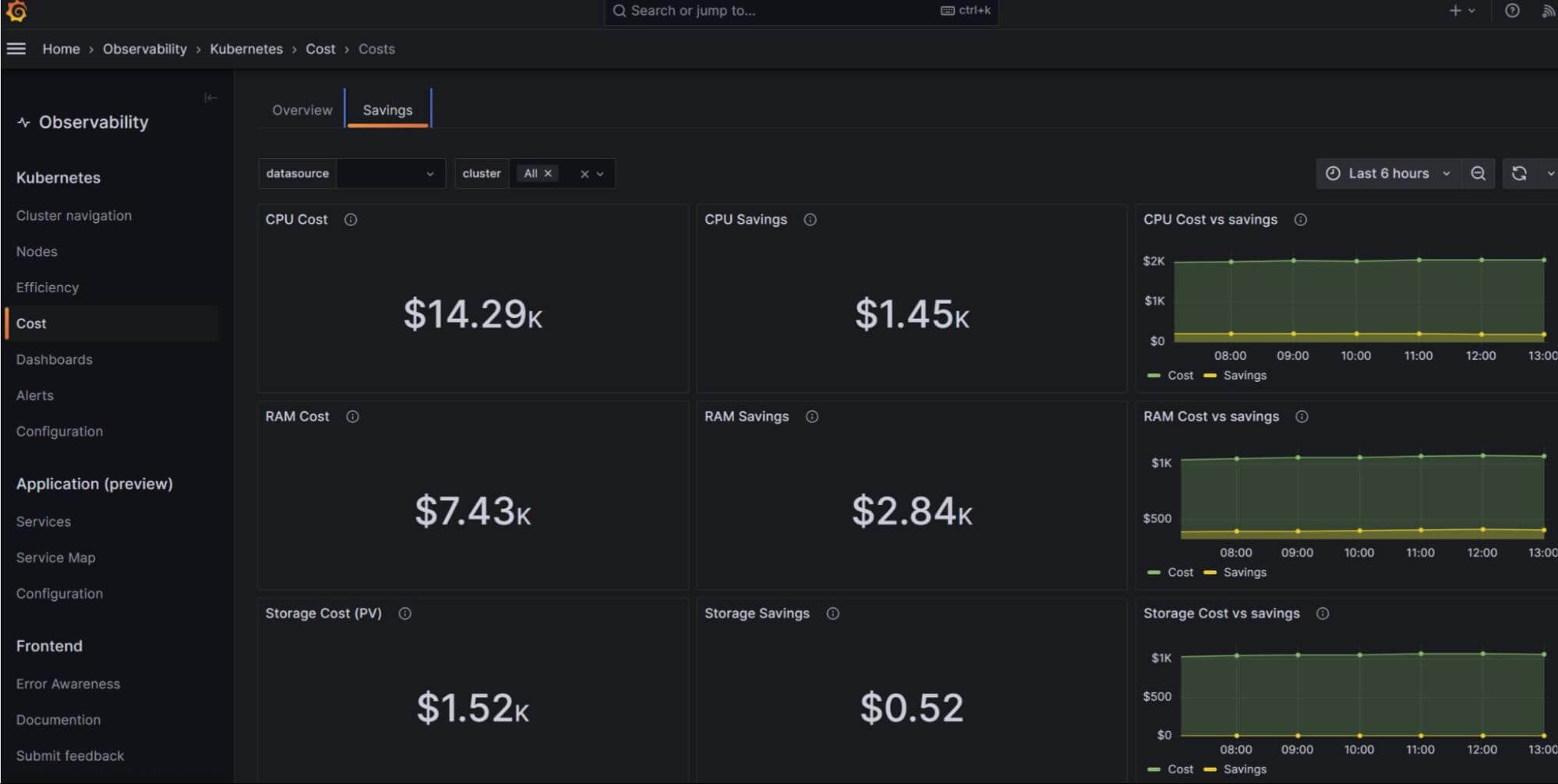
Task: Click the refresh dashboard icon
Action: pyautogui.click(x=1518, y=173)
